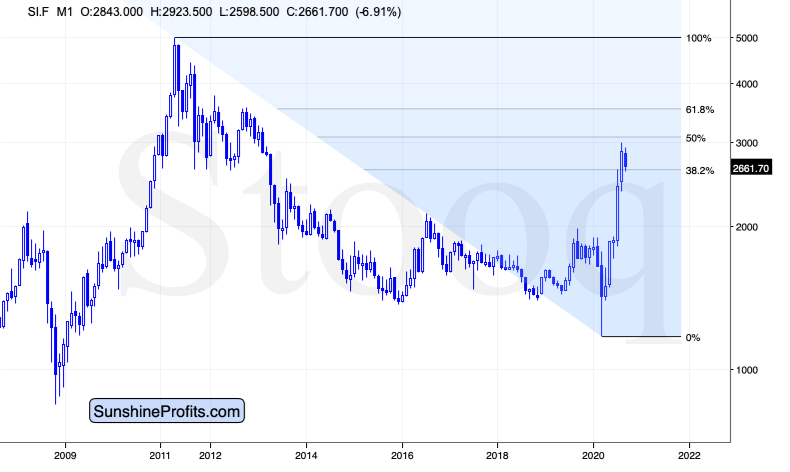Click the 2009 year axis label
The width and height of the screenshot is (790, 472).
(x=65, y=456)
